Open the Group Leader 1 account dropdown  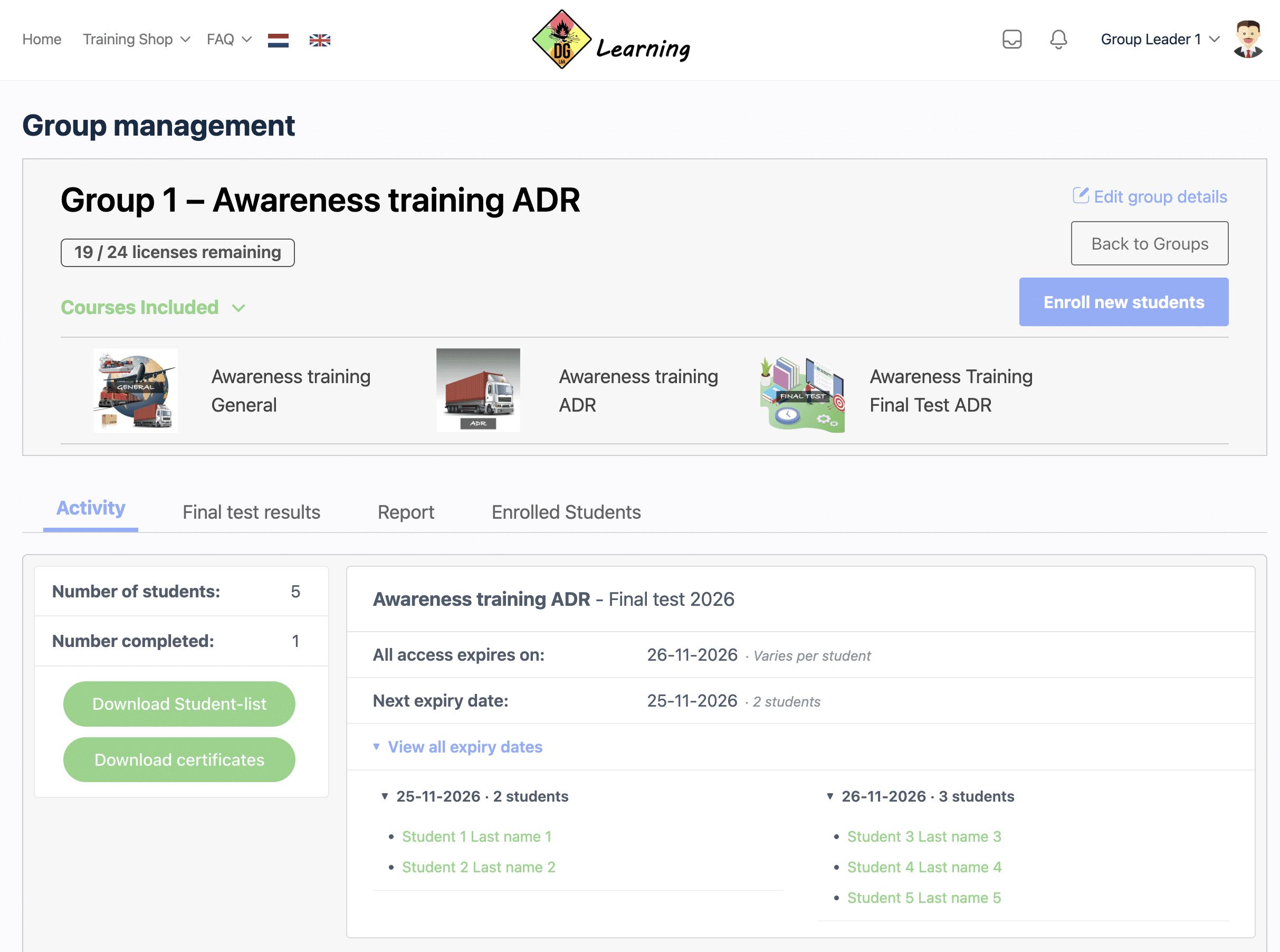[1160, 39]
